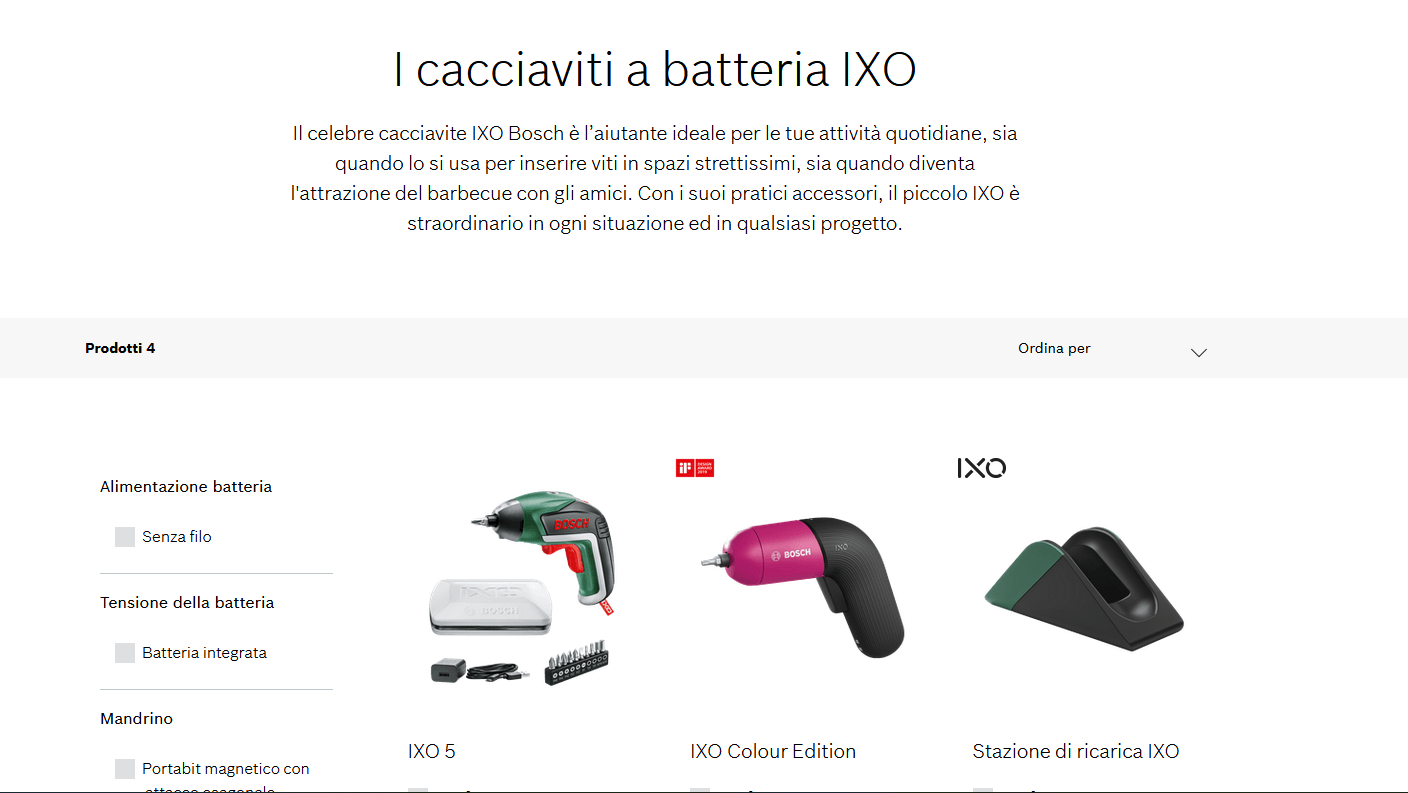The image size is (1408, 793).
Task: Open the Ordina per sorting dropdown label
Action: (1054, 349)
